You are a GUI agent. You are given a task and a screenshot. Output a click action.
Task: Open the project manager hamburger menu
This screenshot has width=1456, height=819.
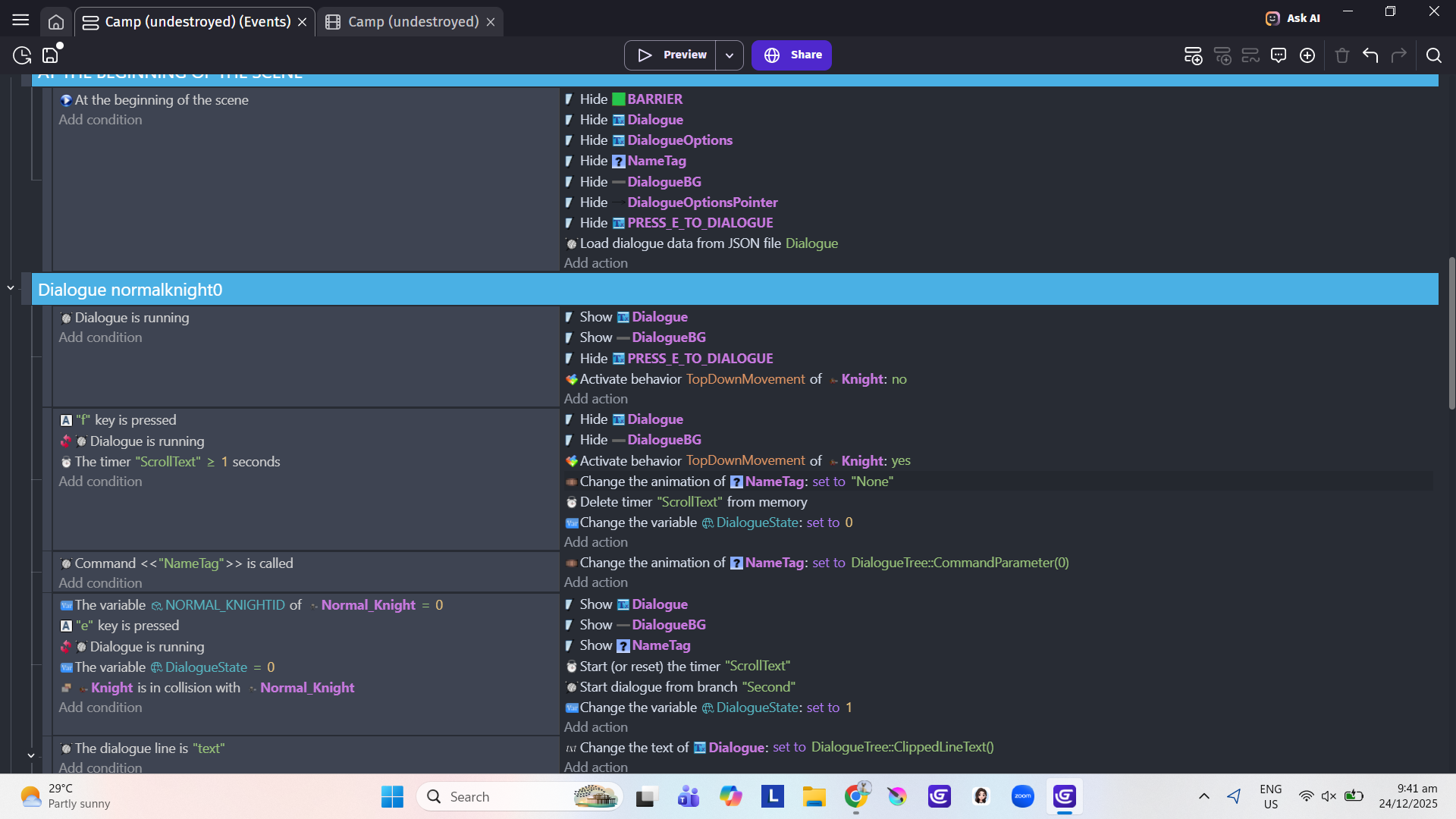(x=20, y=20)
